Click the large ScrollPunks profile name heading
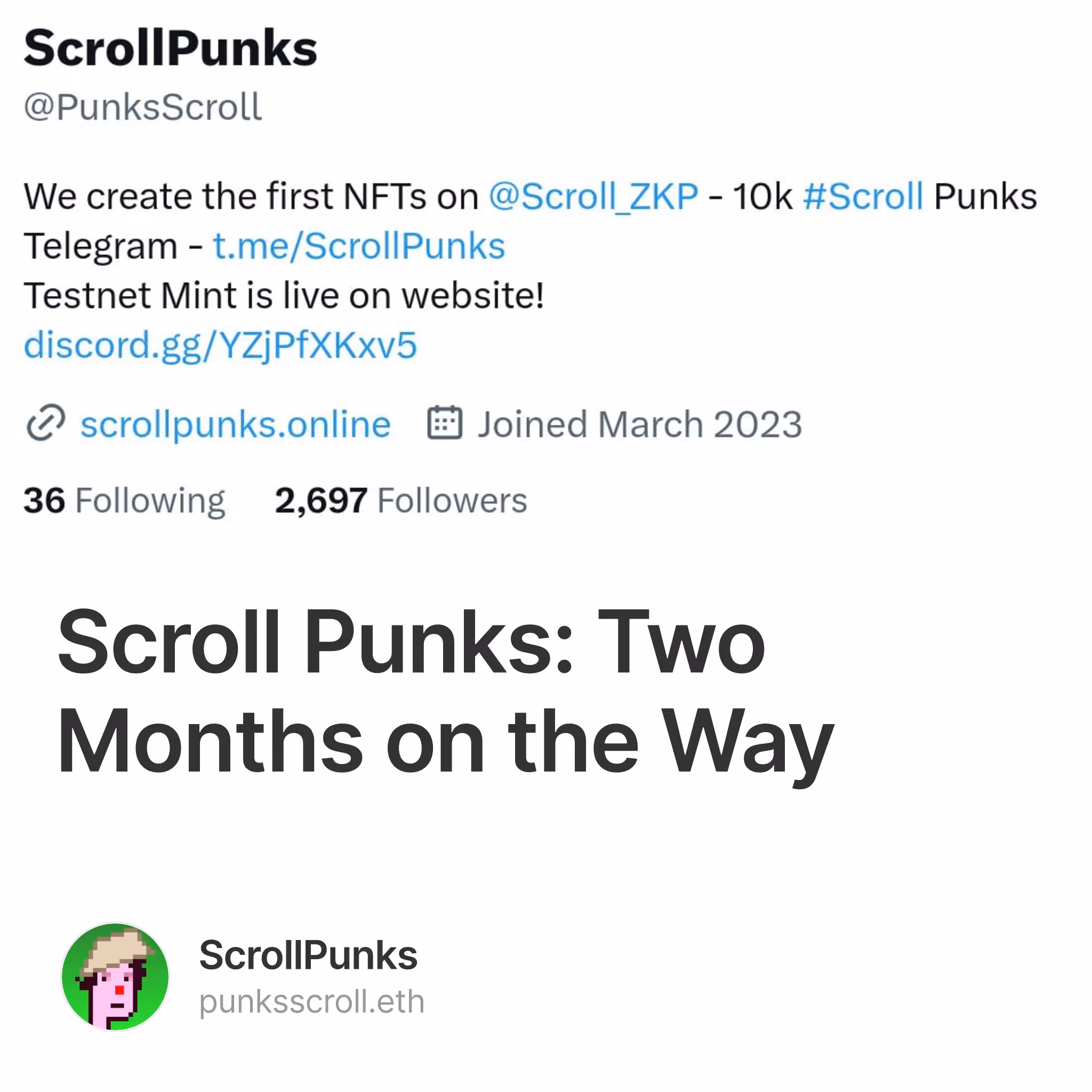 pyautogui.click(x=170, y=49)
